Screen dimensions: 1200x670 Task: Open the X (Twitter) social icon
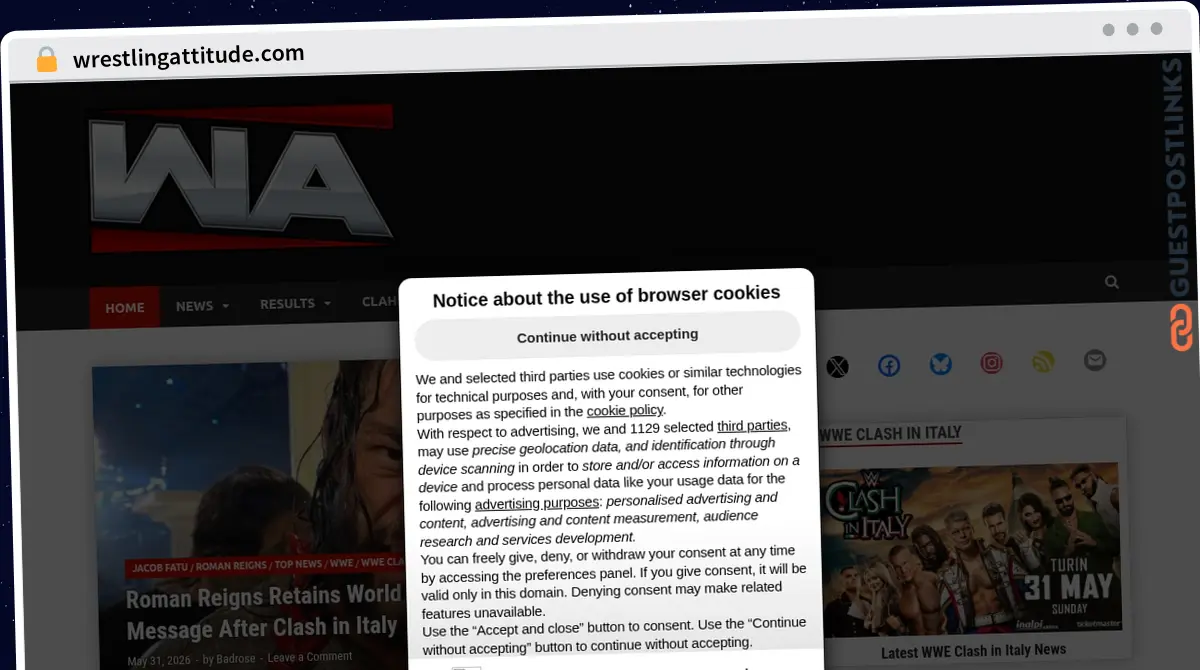(x=837, y=367)
